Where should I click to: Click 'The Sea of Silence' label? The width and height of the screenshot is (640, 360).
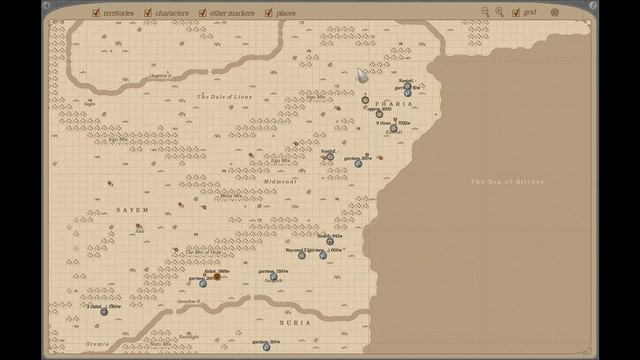507,182
